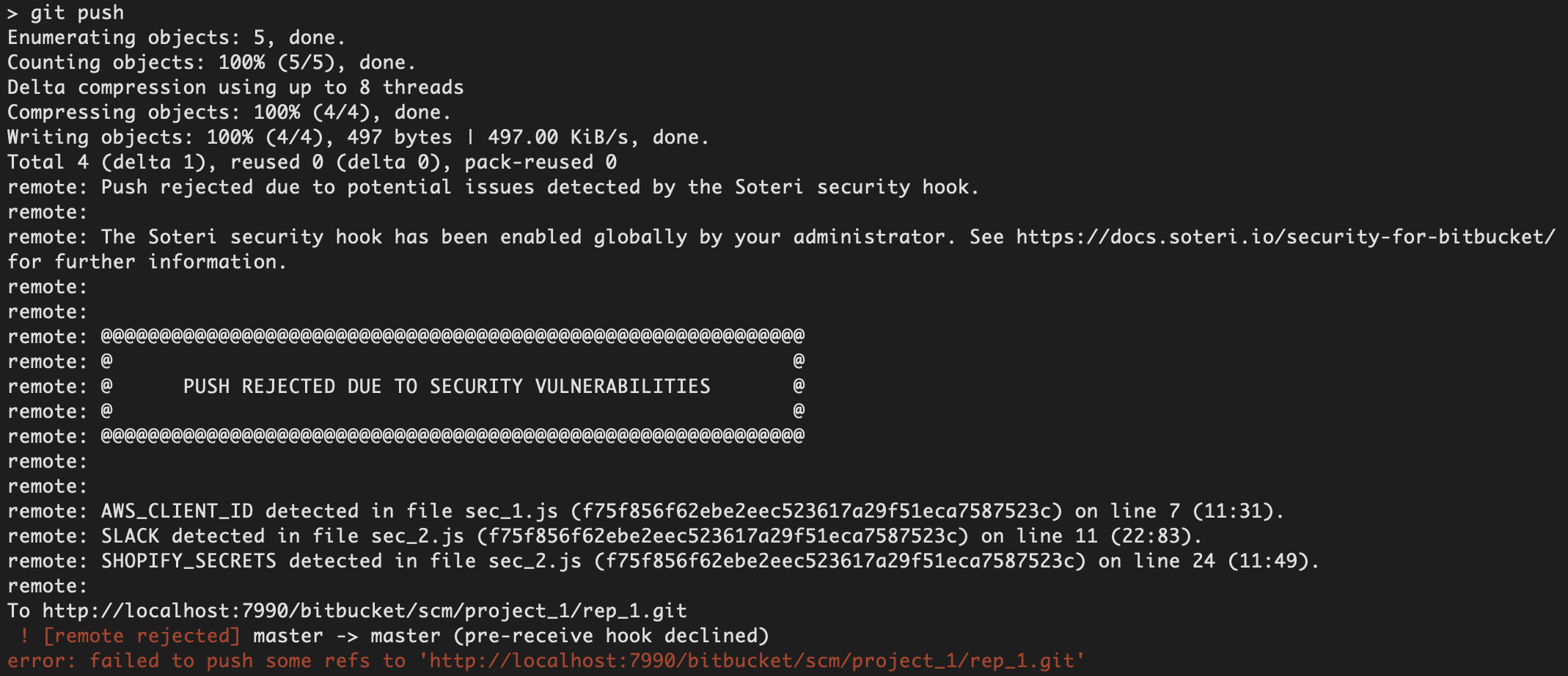Image resolution: width=1568 pixels, height=676 pixels.
Task: Click the Bitbucket rep_1.git URL after 'To'
Action: click(x=364, y=611)
